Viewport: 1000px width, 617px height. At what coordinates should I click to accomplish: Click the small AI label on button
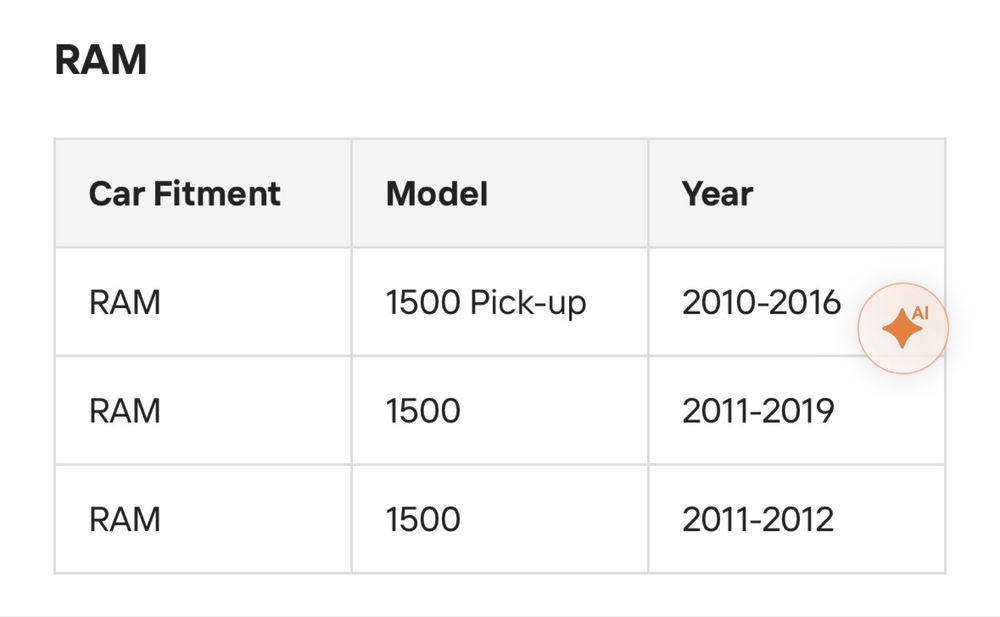920,313
